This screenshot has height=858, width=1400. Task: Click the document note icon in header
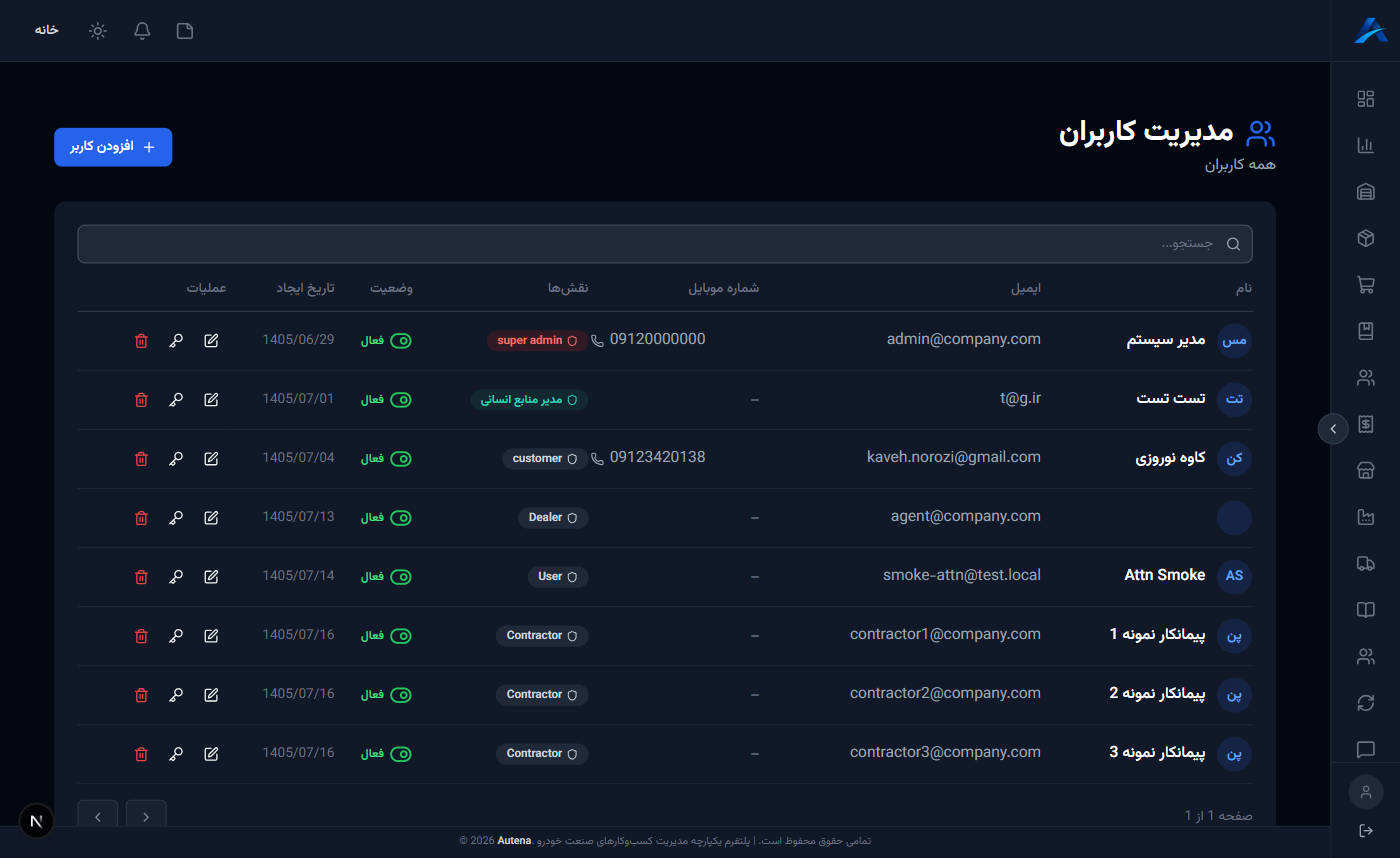point(185,31)
